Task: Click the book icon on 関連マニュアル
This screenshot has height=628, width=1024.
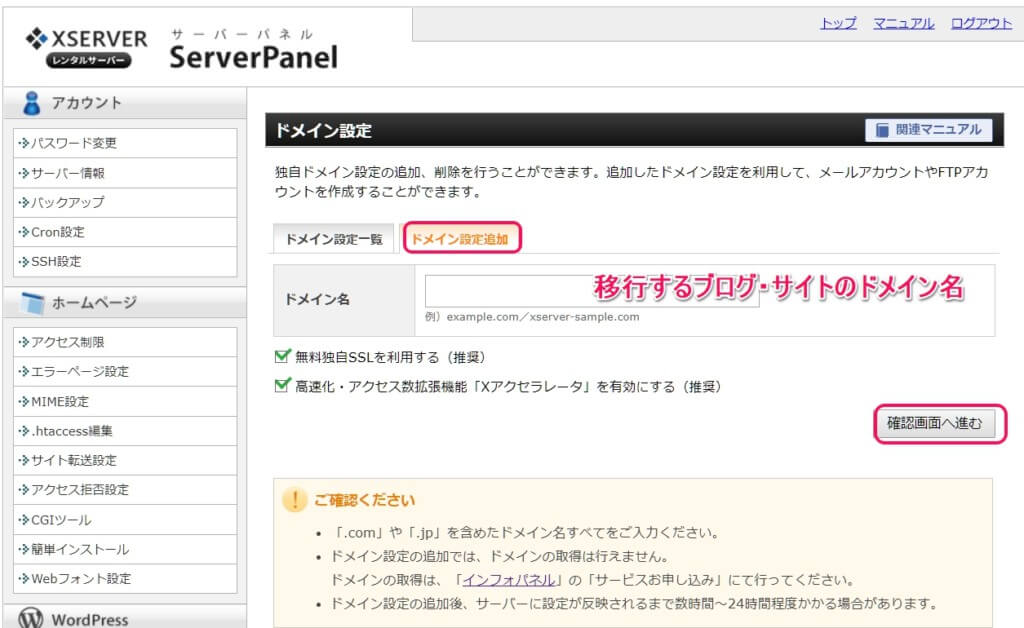Action: (882, 130)
